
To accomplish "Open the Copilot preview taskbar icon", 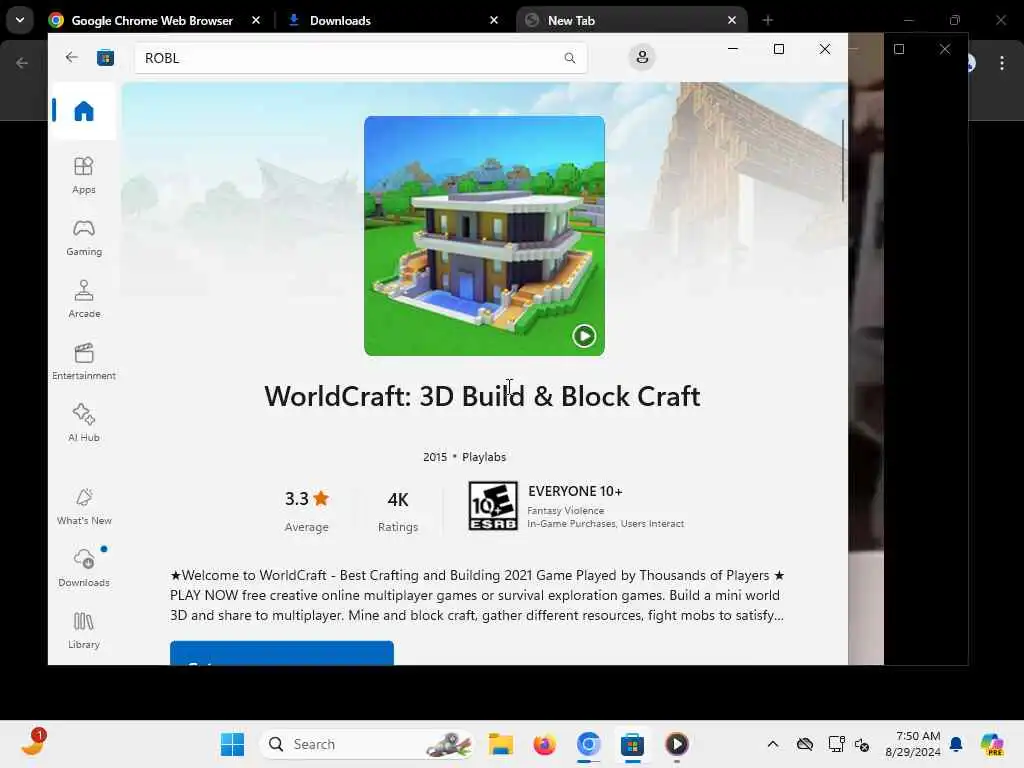I will pos(992,744).
